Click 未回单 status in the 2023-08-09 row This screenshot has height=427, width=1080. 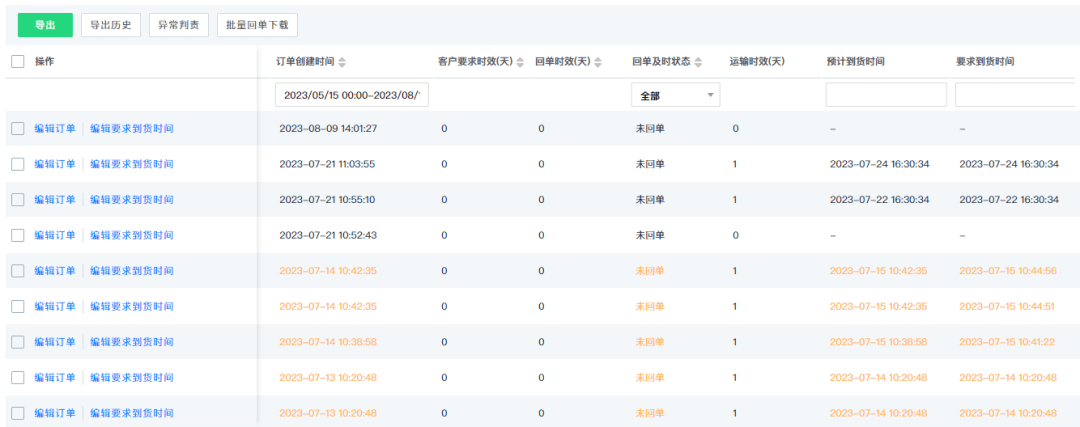650,128
